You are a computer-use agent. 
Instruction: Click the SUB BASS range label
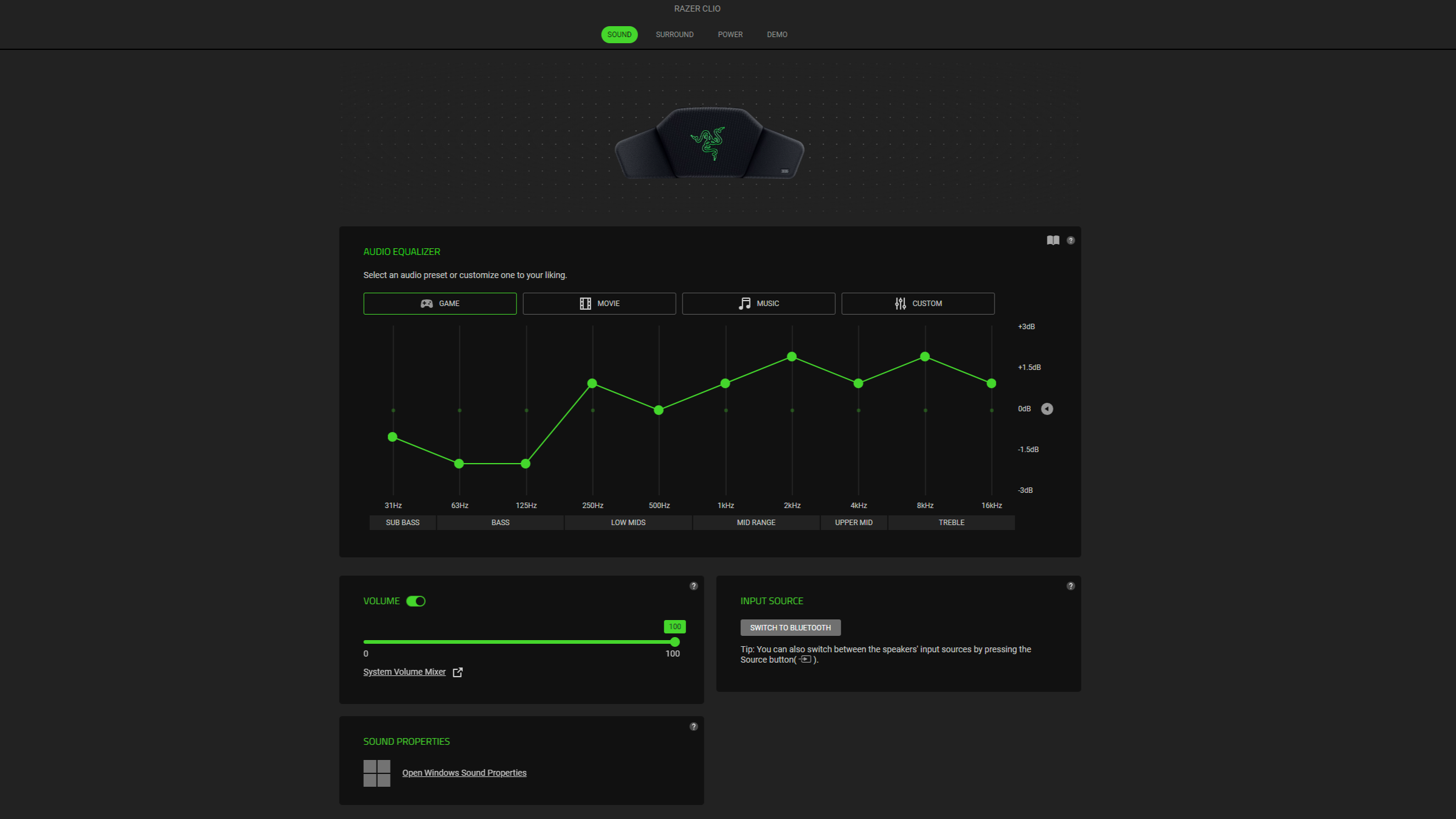point(403,523)
